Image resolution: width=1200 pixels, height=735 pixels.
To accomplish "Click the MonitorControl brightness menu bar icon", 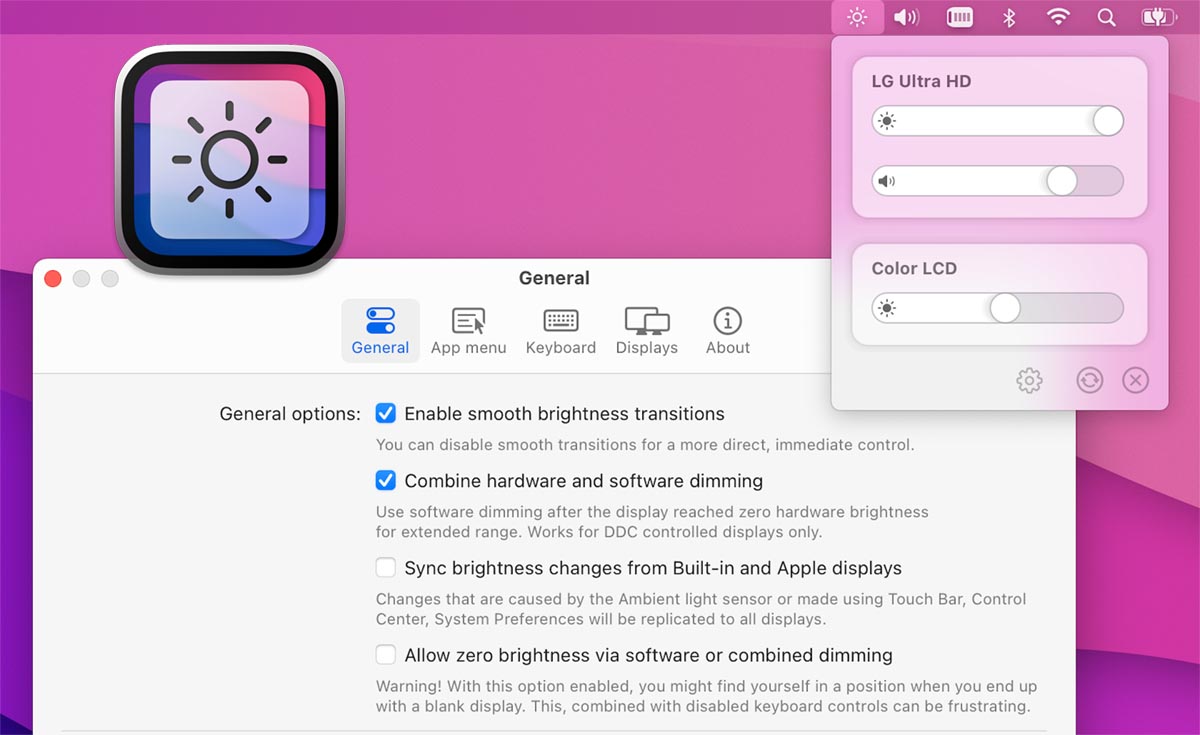I will (857, 17).
